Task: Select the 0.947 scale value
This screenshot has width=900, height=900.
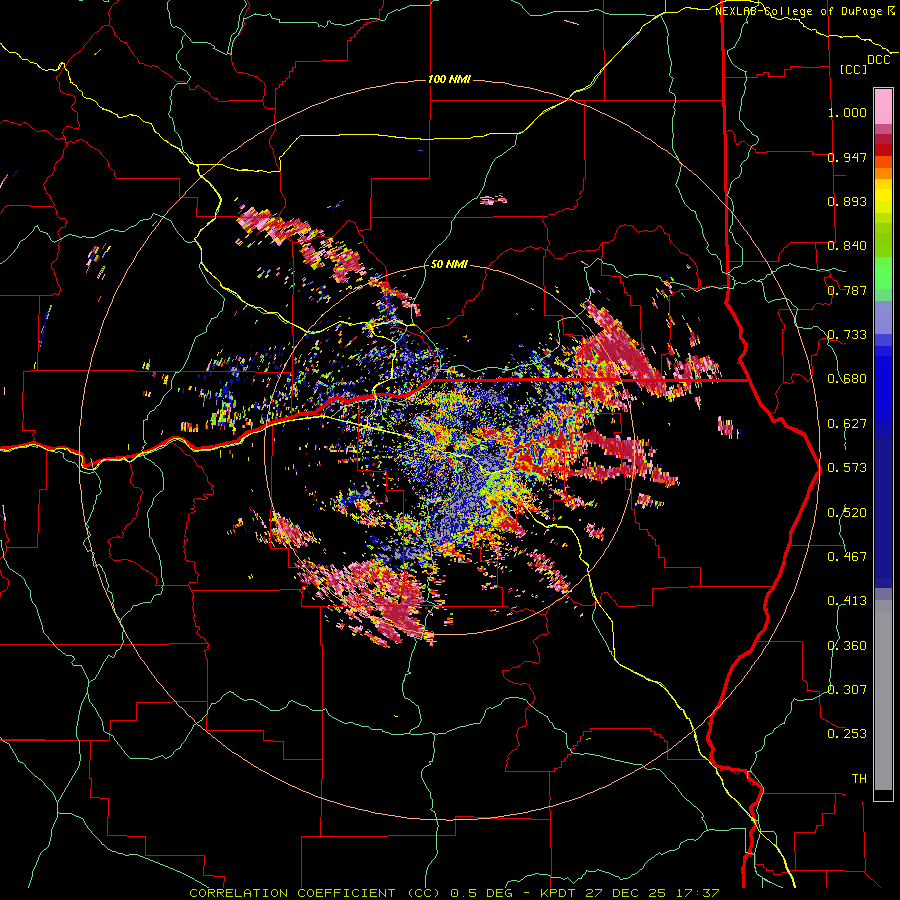Action: pyautogui.click(x=847, y=157)
